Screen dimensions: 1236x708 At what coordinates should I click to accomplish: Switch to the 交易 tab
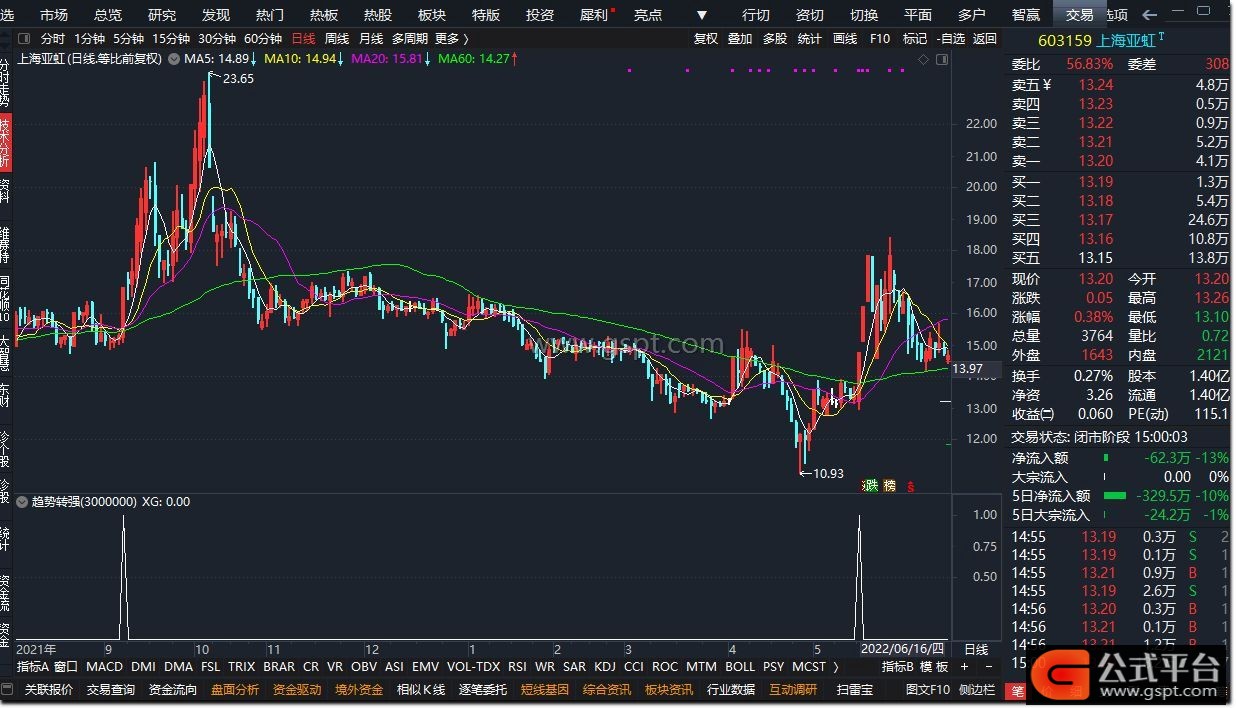click(1080, 15)
